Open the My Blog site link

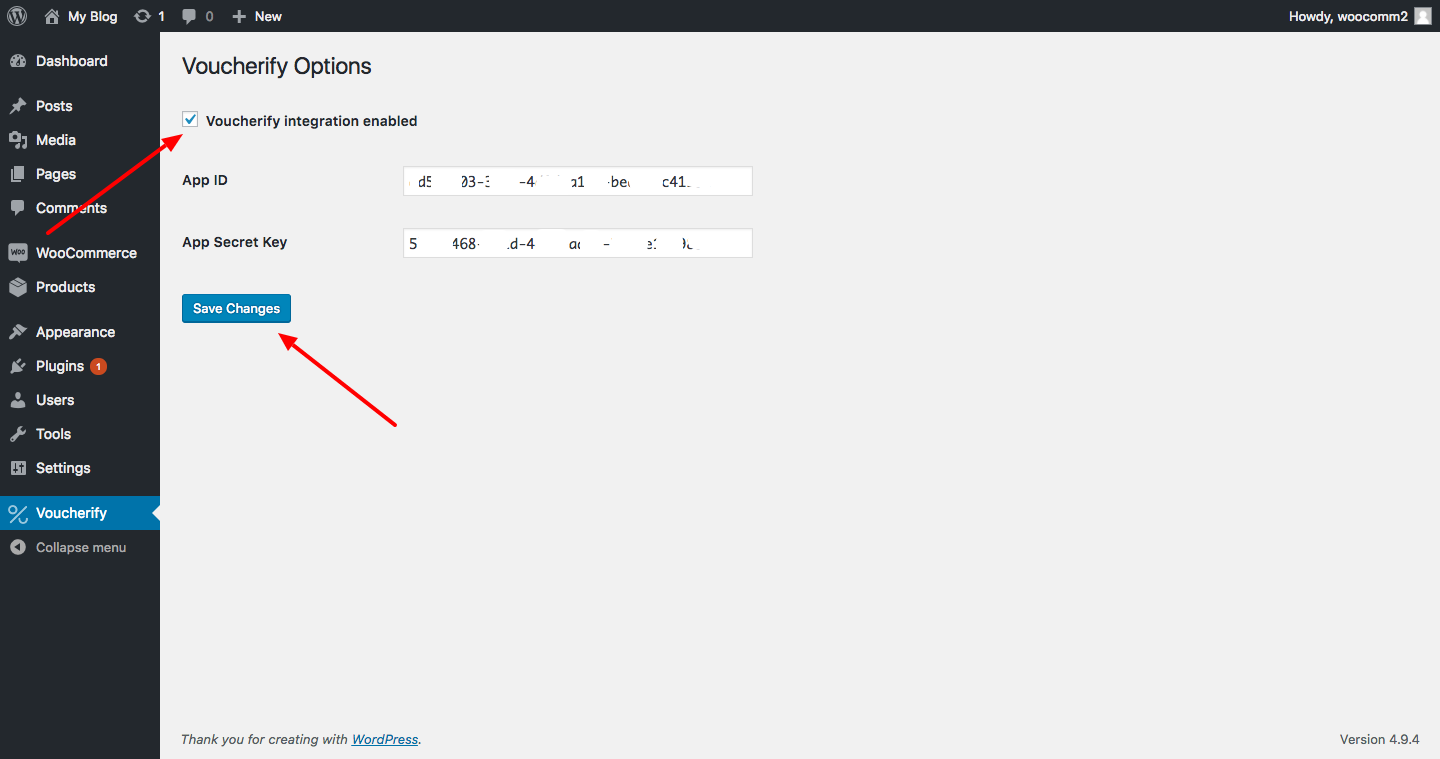(x=92, y=16)
